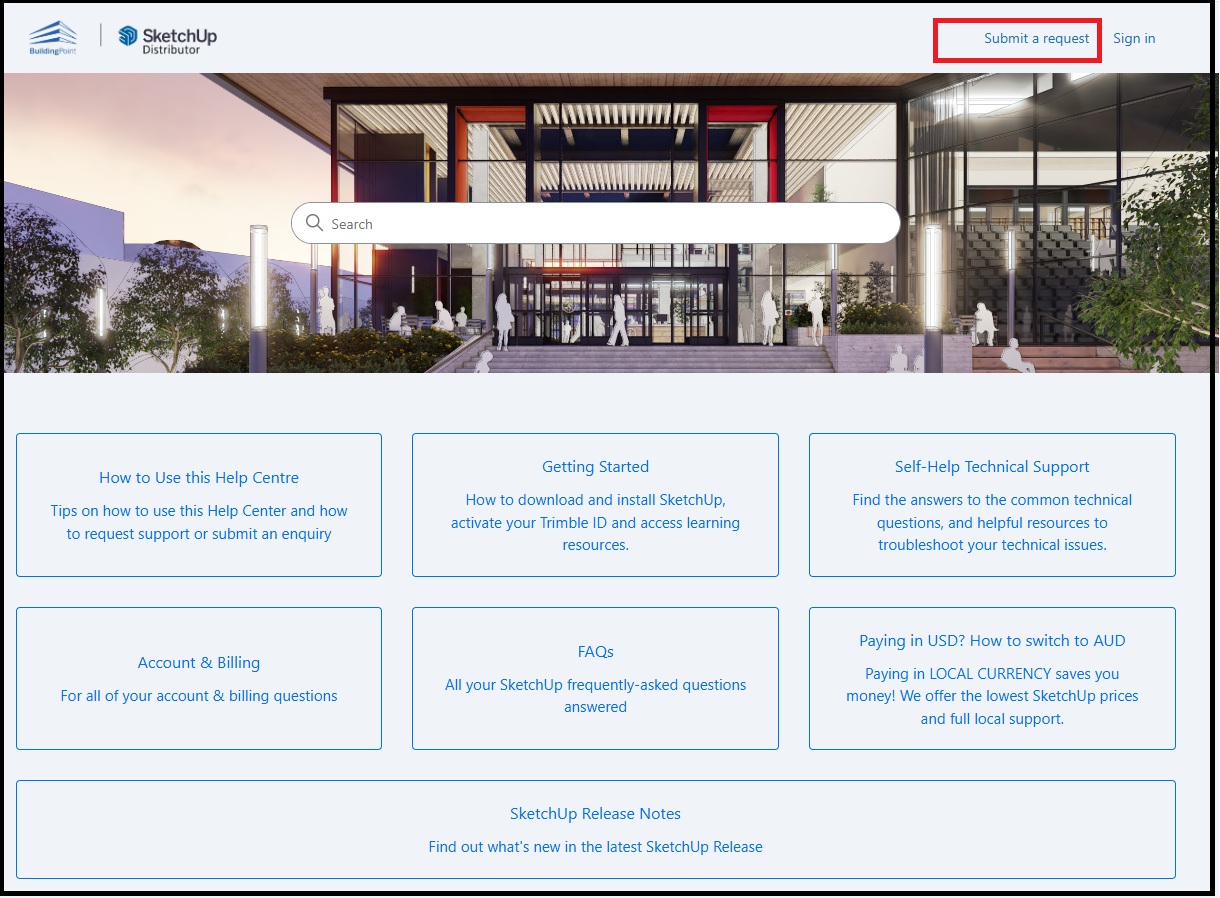The image size is (1220, 898).
Task: Click the download and install SketchUp description
Action: click(x=595, y=522)
